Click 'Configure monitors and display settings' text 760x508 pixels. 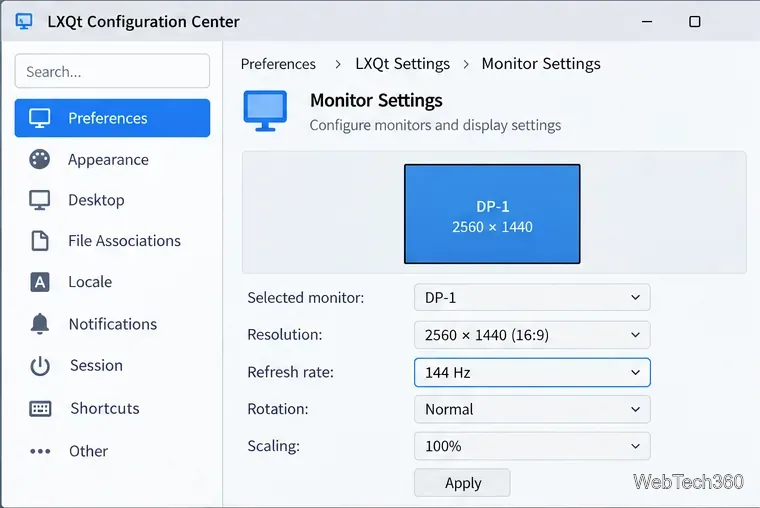(435, 125)
